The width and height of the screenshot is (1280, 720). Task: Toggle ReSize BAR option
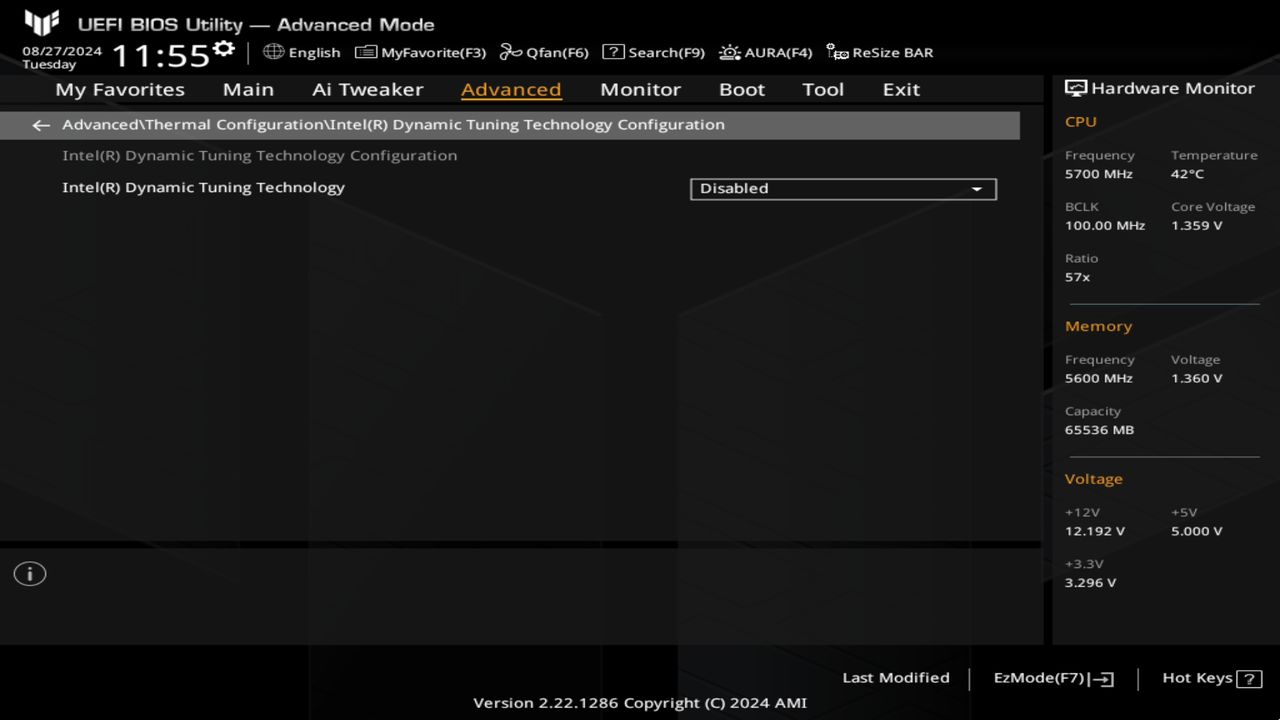[x=880, y=52]
